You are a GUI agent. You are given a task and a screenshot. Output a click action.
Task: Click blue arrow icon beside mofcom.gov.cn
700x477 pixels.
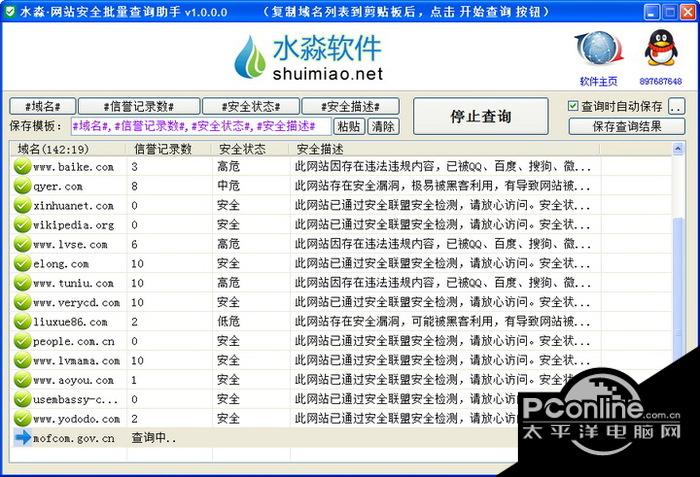[22, 437]
